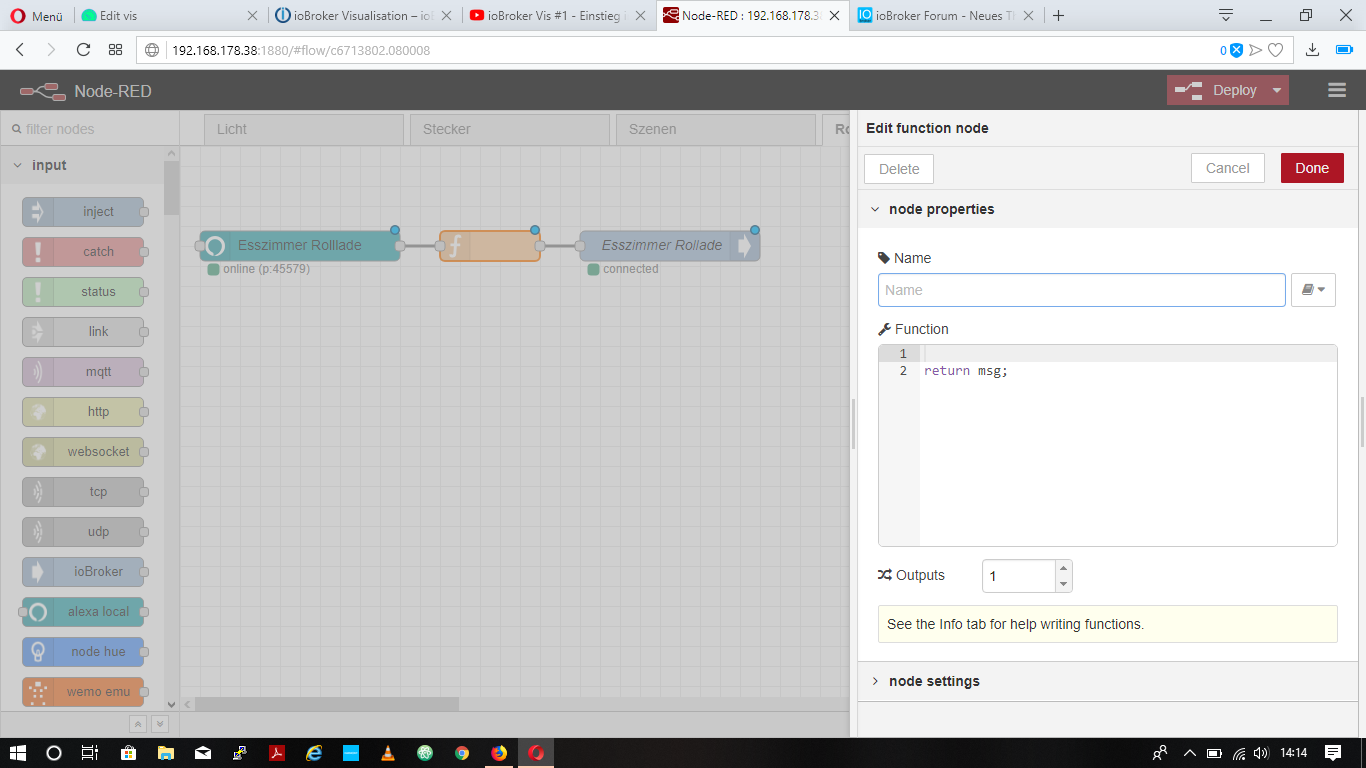Select the alexa local palette node
1366x768 pixels.
point(83,612)
